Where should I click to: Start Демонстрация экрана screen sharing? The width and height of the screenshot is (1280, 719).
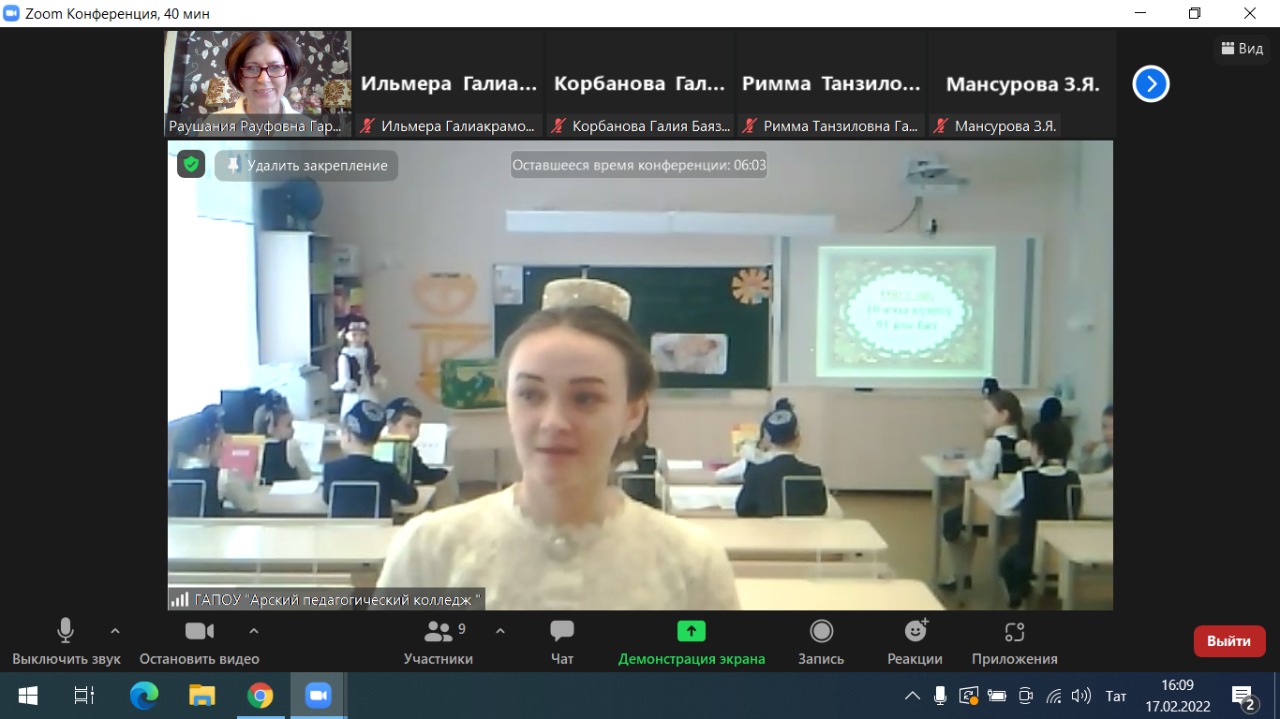pos(691,641)
